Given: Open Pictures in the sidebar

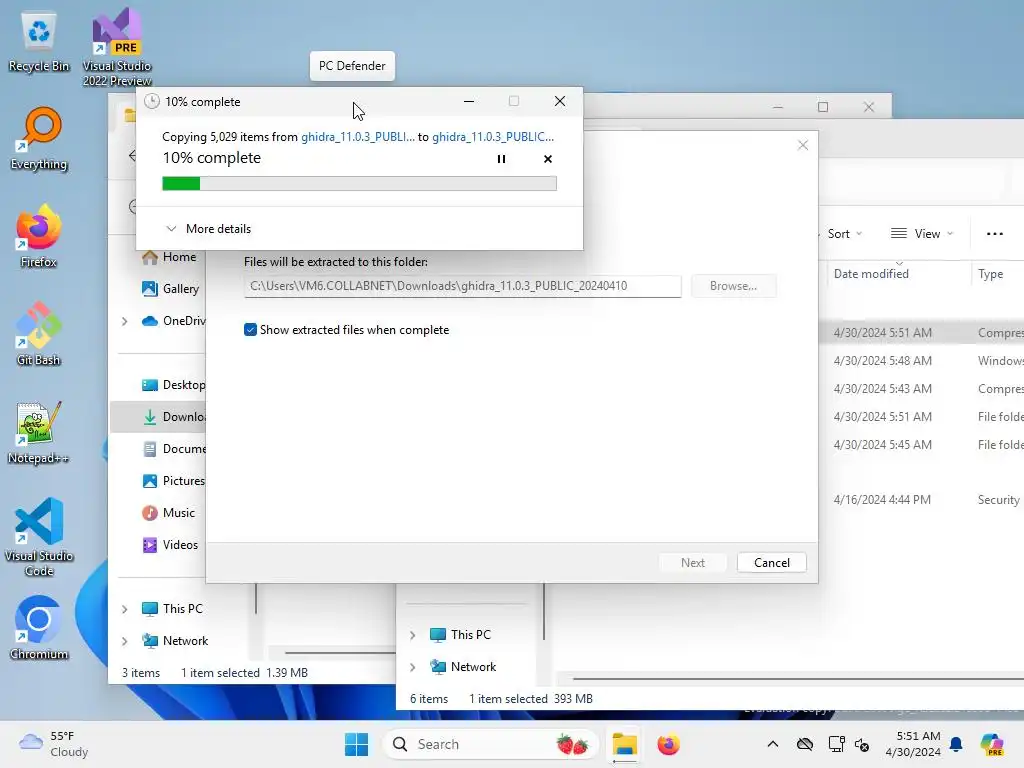Looking at the screenshot, I should click(x=174, y=481).
